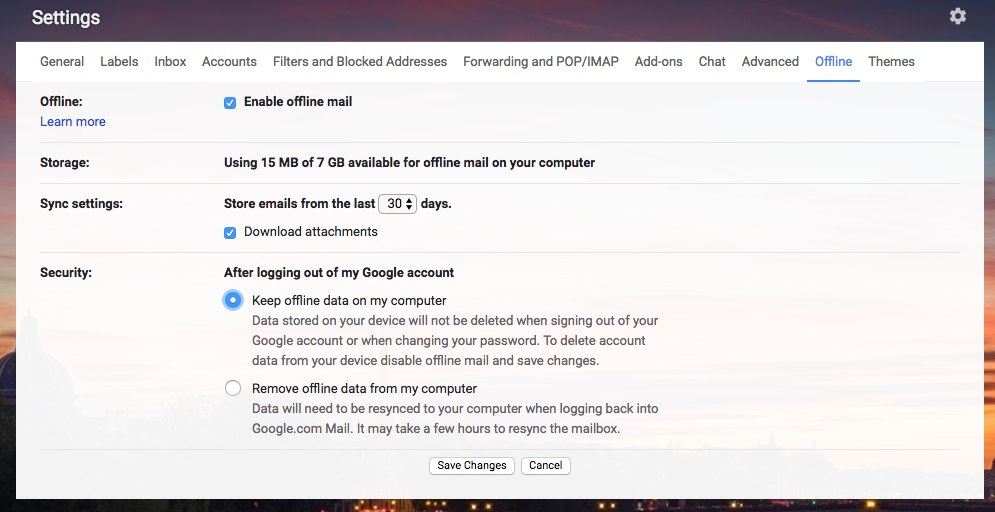This screenshot has height=512, width=995.
Task: Click the settings gear icon
Action: coord(958,16)
